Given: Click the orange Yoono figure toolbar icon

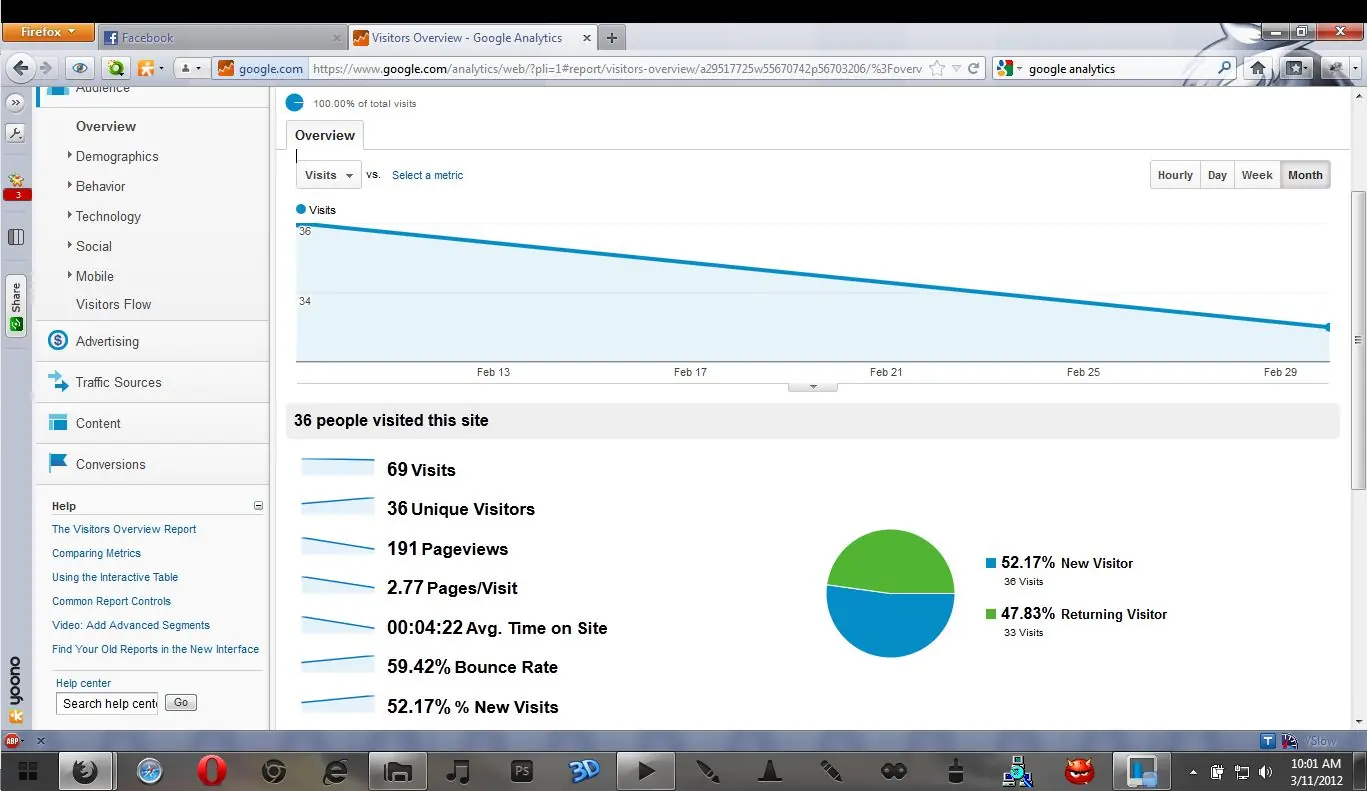Looking at the screenshot, I should [149, 68].
